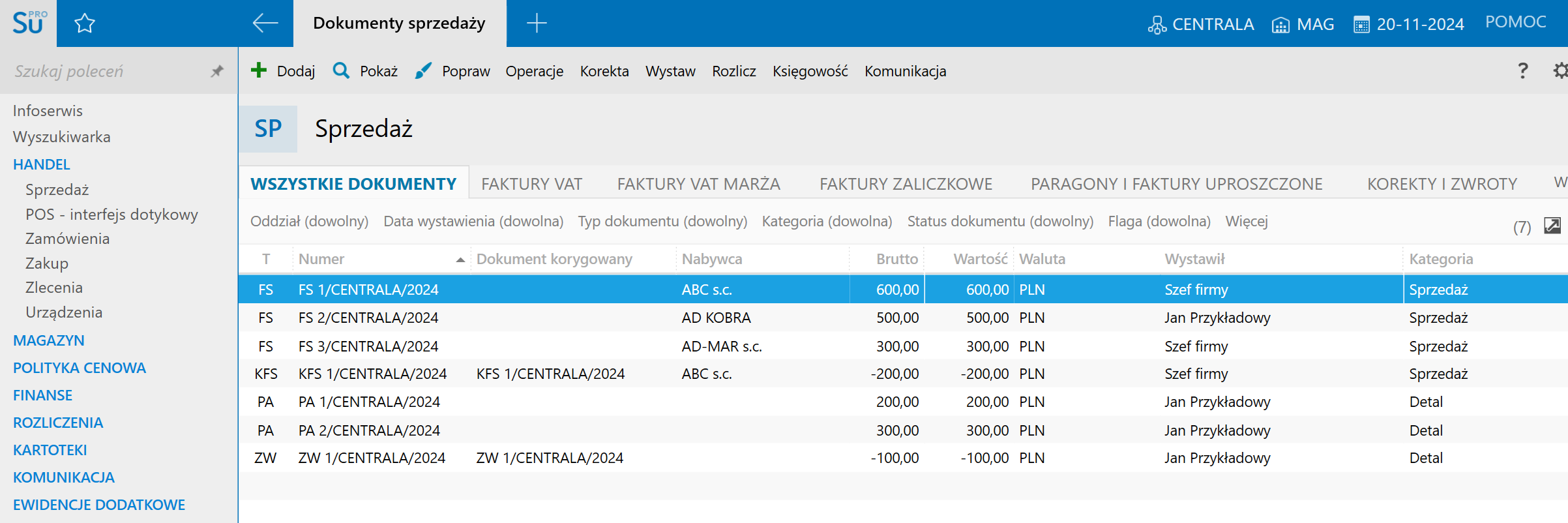Open the Operacje menu
Viewport: 1568px width, 523px height.
(534, 71)
